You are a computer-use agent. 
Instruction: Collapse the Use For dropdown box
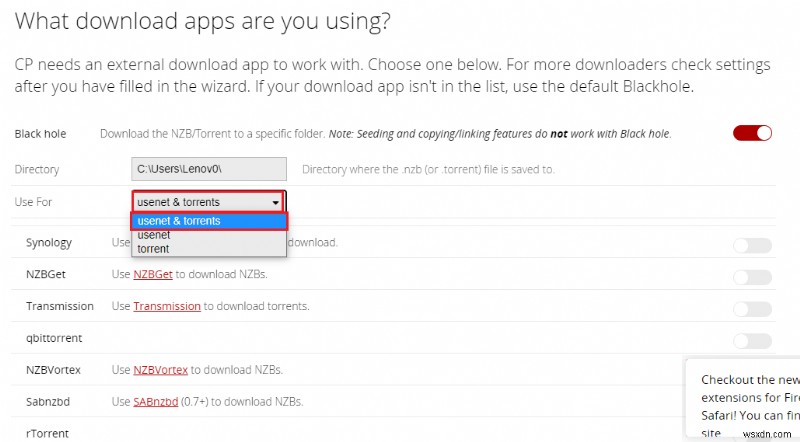coord(208,202)
